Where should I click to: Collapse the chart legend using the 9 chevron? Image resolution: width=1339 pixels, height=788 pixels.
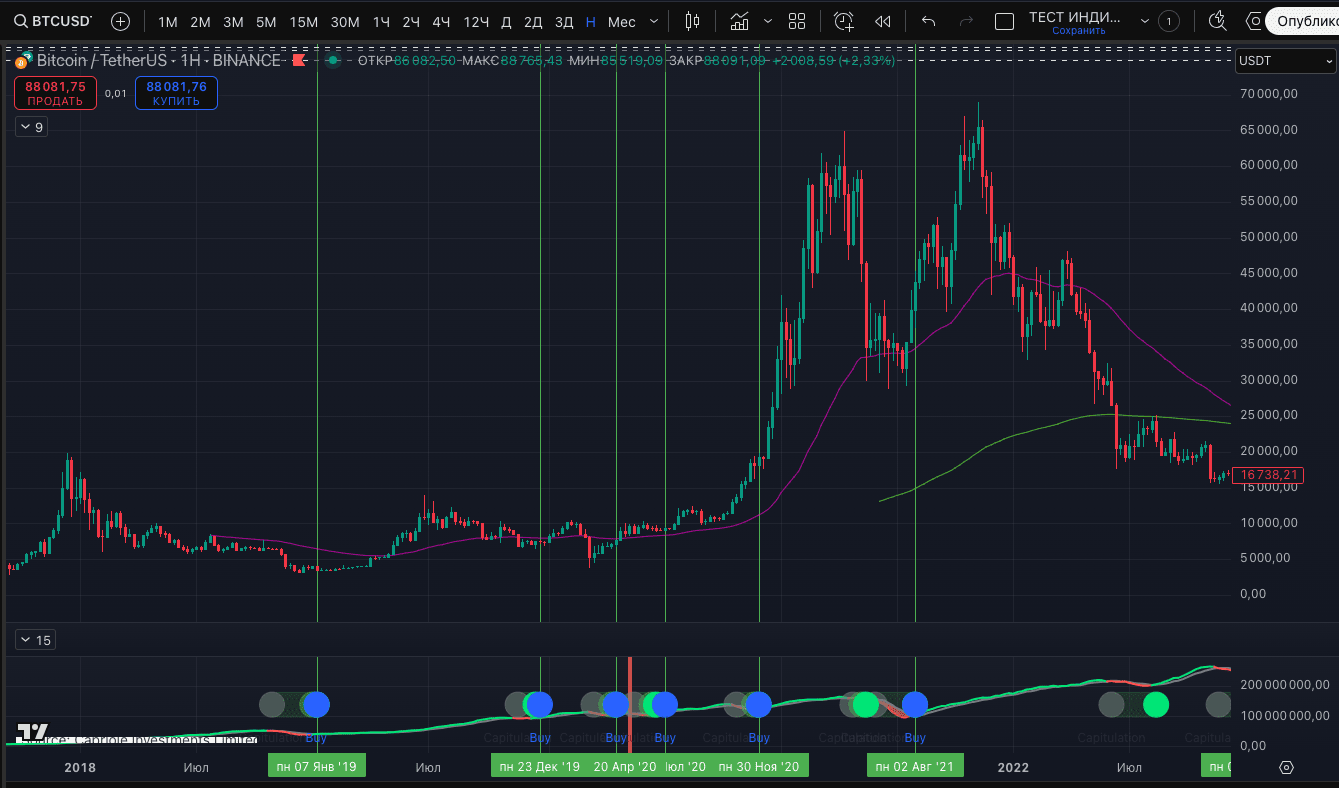click(x=30, y=126)
